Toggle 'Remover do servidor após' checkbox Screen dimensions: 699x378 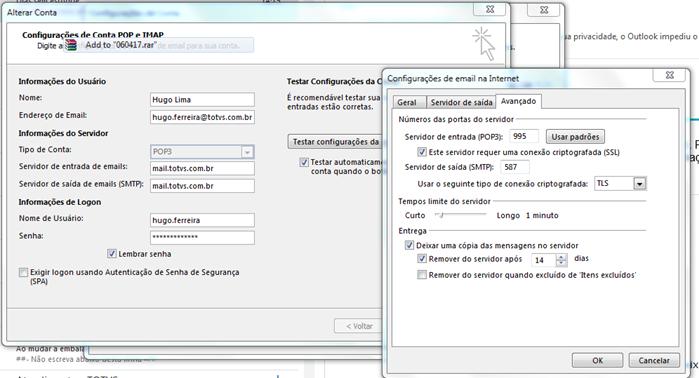click(422, 259)
